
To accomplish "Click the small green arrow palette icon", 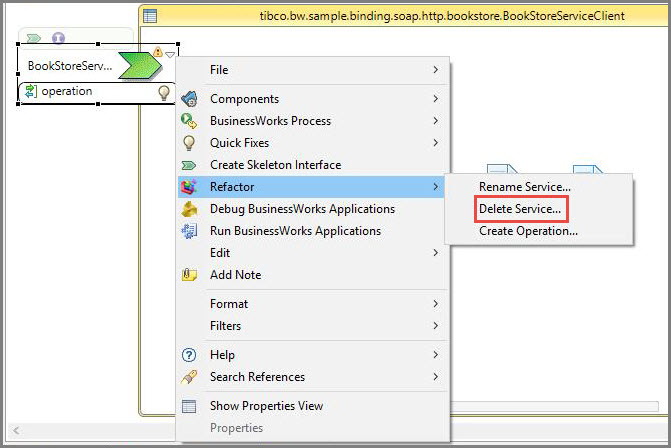I will pos(33,39).
